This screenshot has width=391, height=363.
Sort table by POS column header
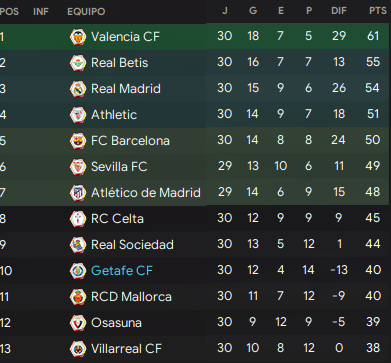click(x=9, y=12)
